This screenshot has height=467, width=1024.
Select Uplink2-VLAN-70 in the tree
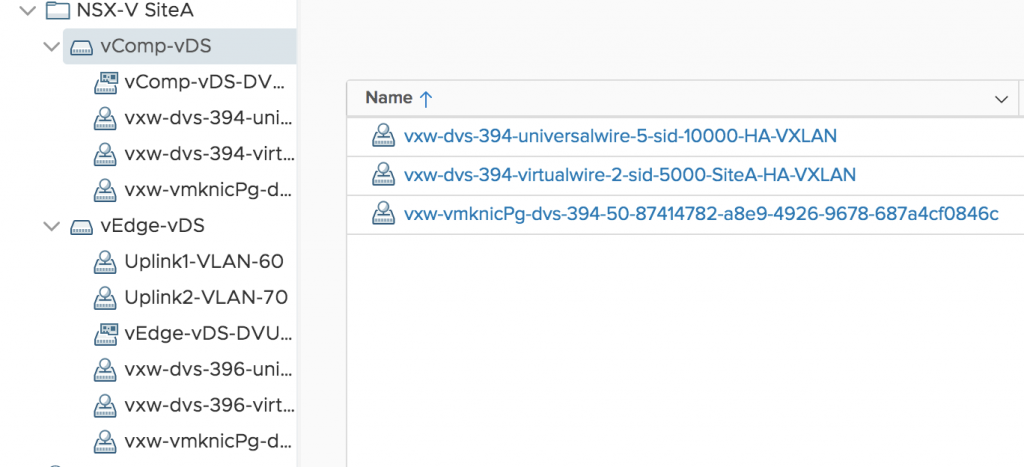pos(206,298)
